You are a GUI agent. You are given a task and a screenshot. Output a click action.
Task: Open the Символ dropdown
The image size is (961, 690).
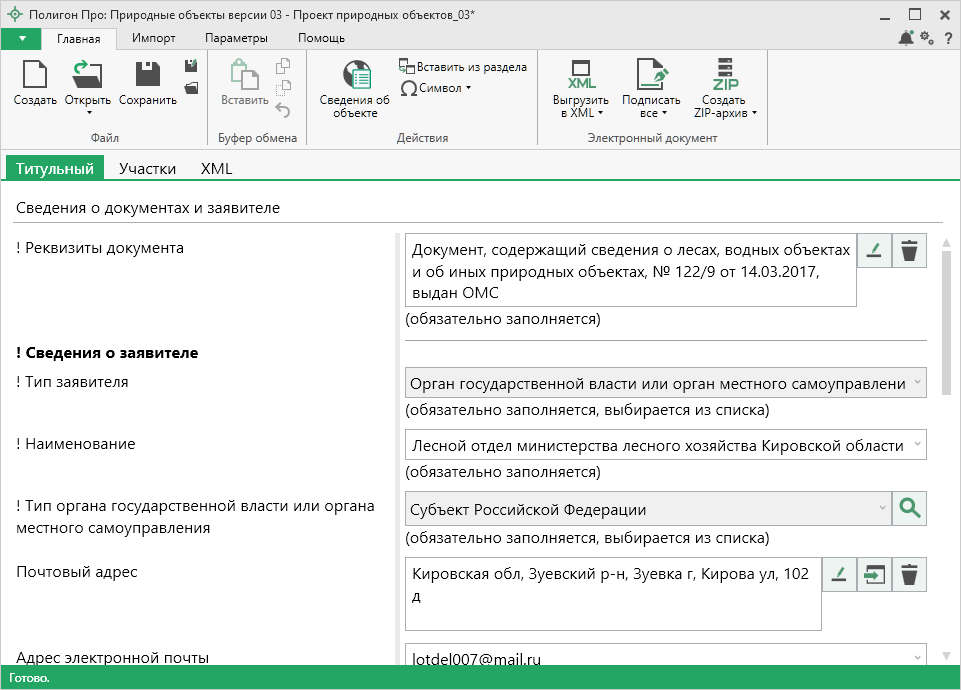click(x=436, y=88)
